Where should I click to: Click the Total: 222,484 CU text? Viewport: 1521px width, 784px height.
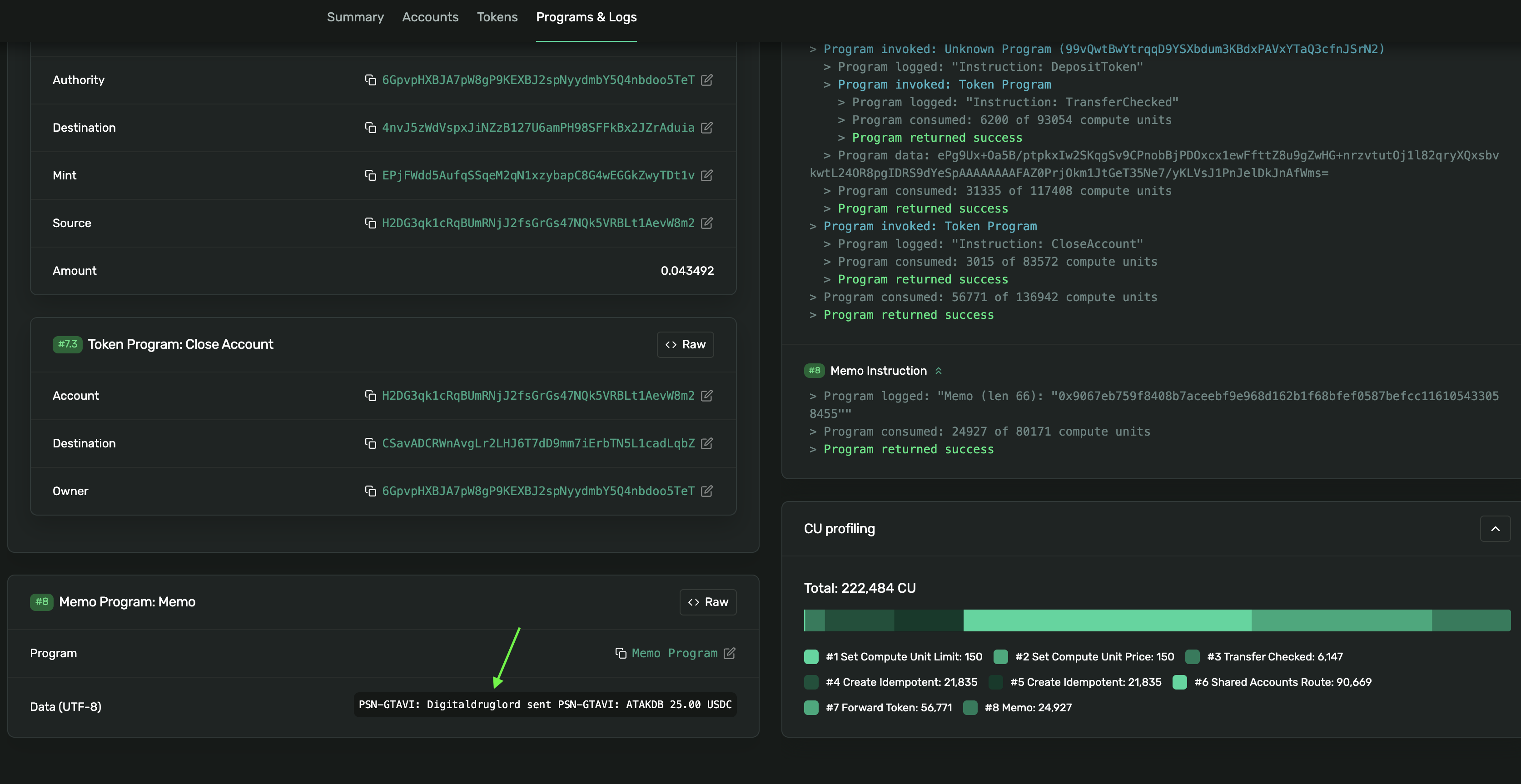(x=860, y=588)
